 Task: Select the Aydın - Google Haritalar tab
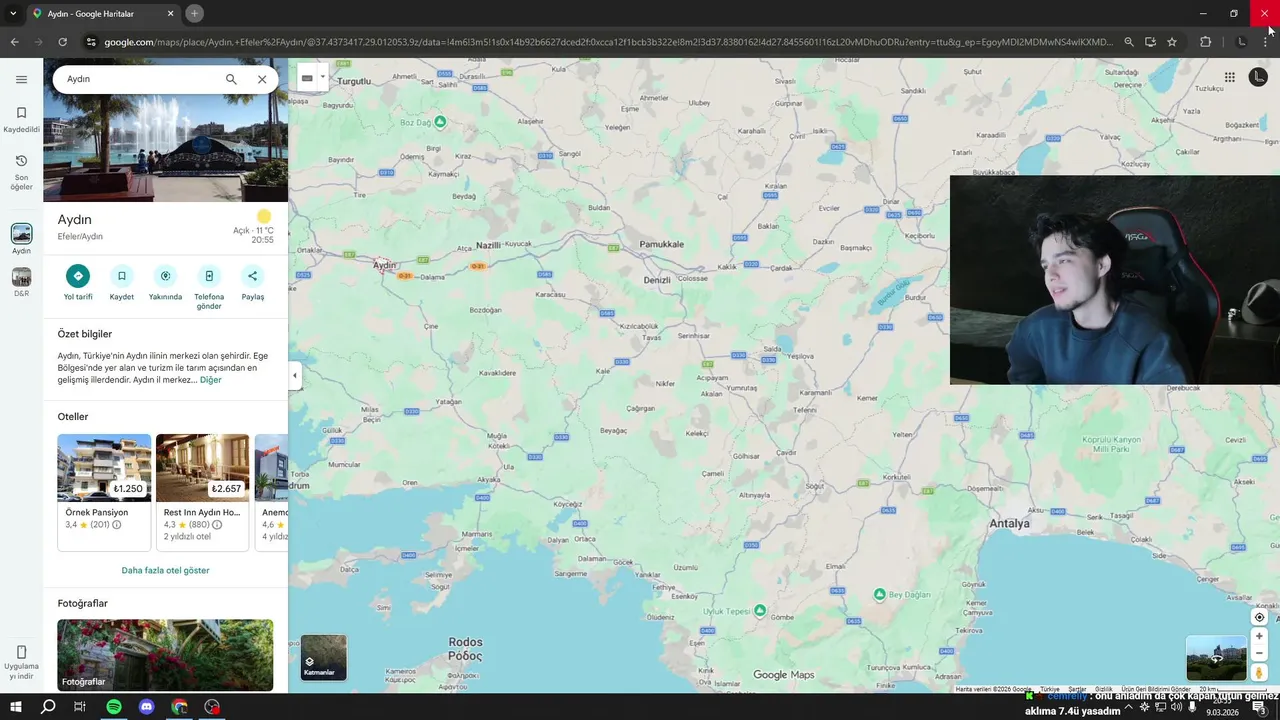(x=102, y=13)
